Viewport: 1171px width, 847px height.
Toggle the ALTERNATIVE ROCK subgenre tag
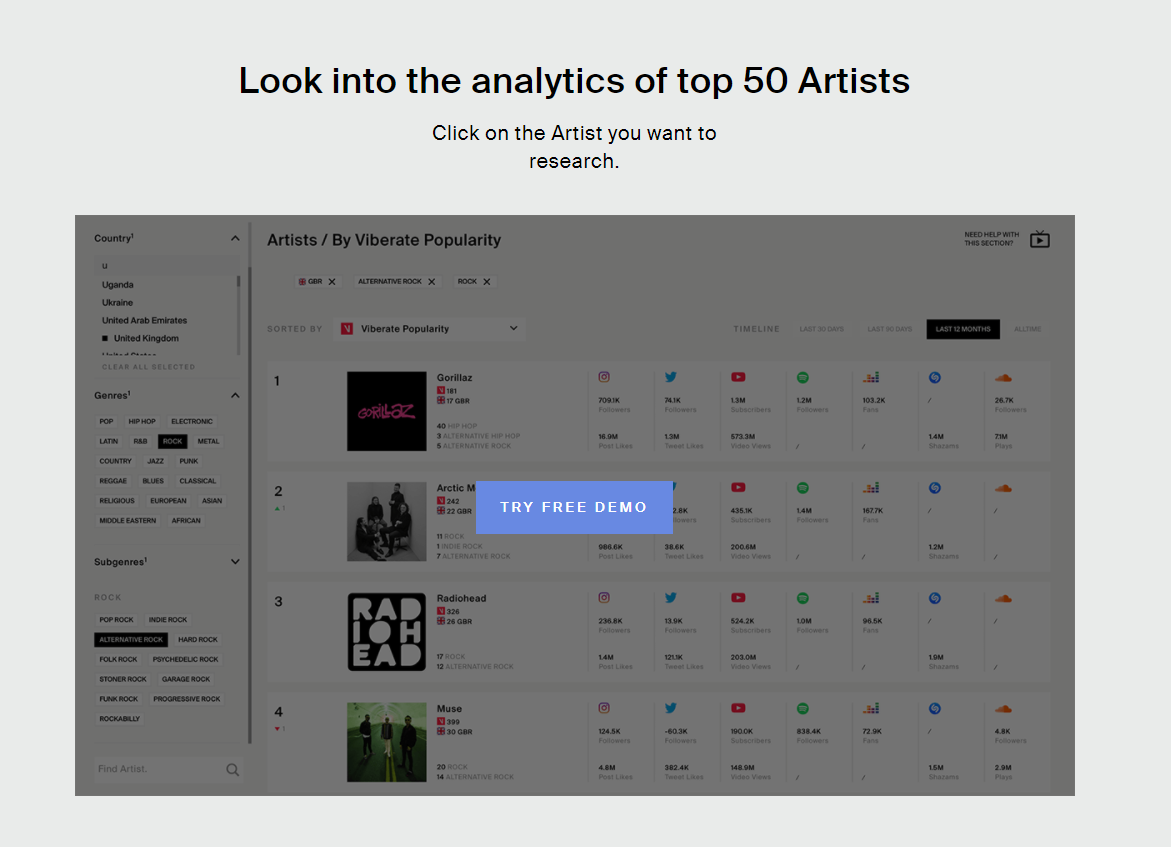(131, 640)
